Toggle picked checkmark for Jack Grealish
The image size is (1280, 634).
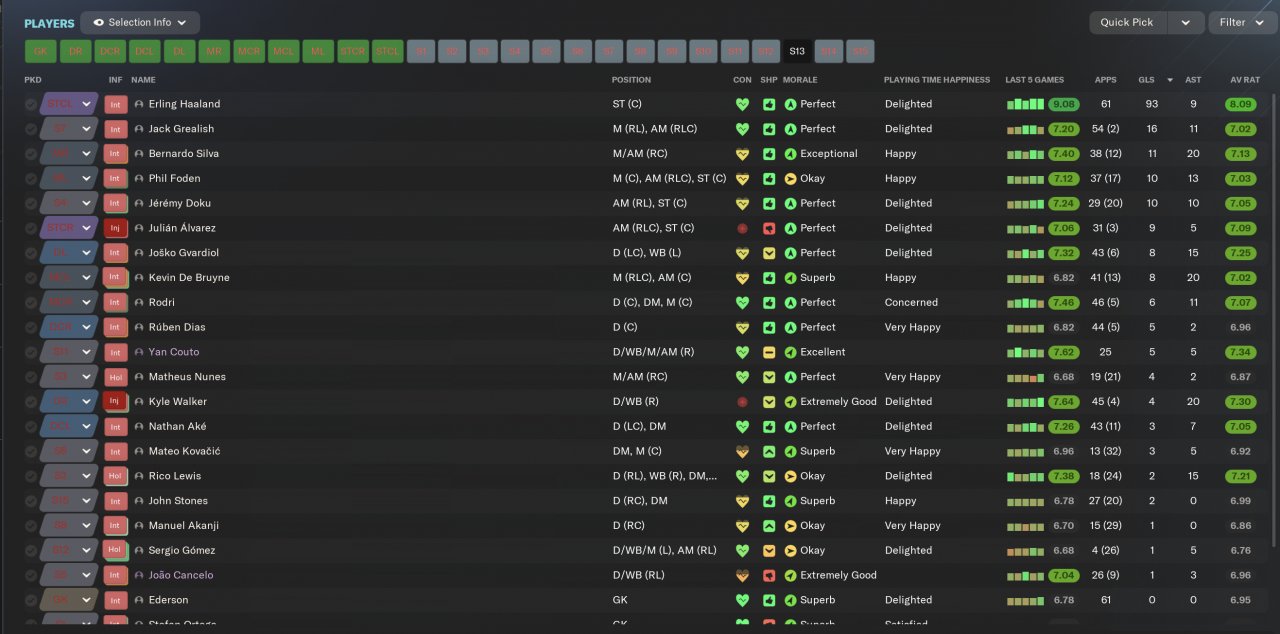[x=31, y=129]
